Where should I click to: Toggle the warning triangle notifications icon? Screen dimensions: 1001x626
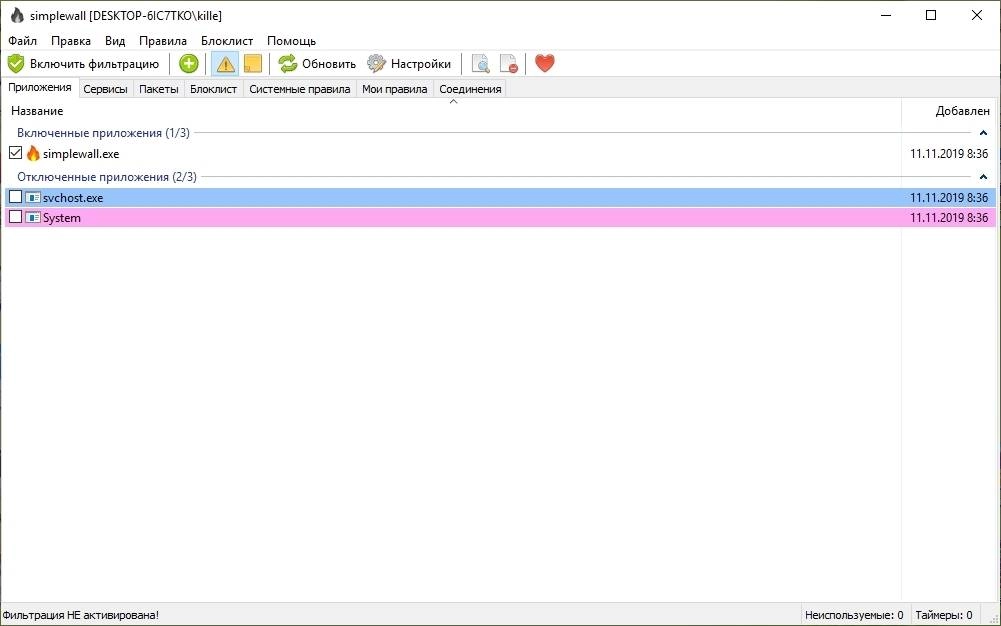click(225, 64)
